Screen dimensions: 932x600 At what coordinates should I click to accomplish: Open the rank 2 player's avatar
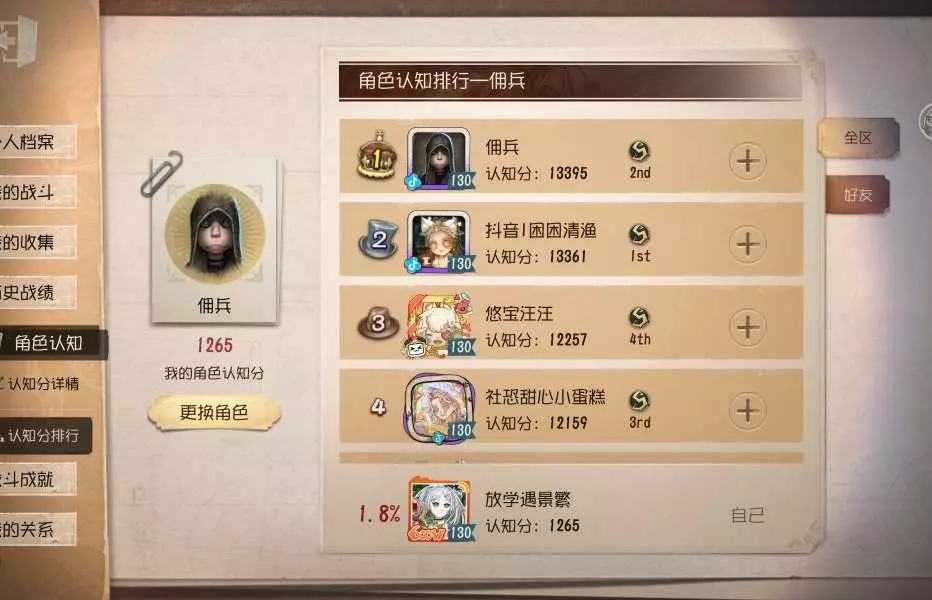440,242
